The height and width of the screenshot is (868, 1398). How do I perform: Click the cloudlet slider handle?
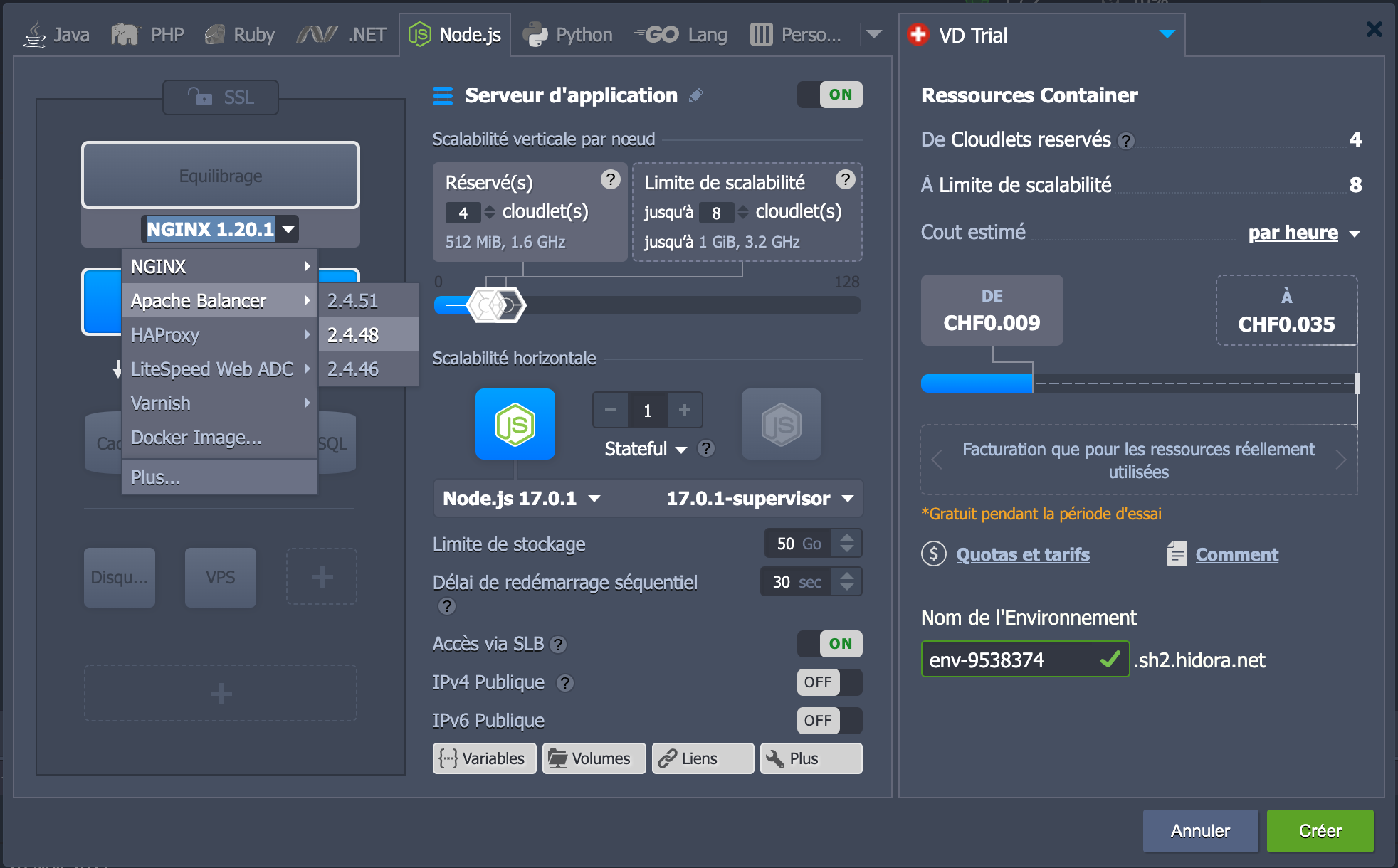(x=496, y=305)
